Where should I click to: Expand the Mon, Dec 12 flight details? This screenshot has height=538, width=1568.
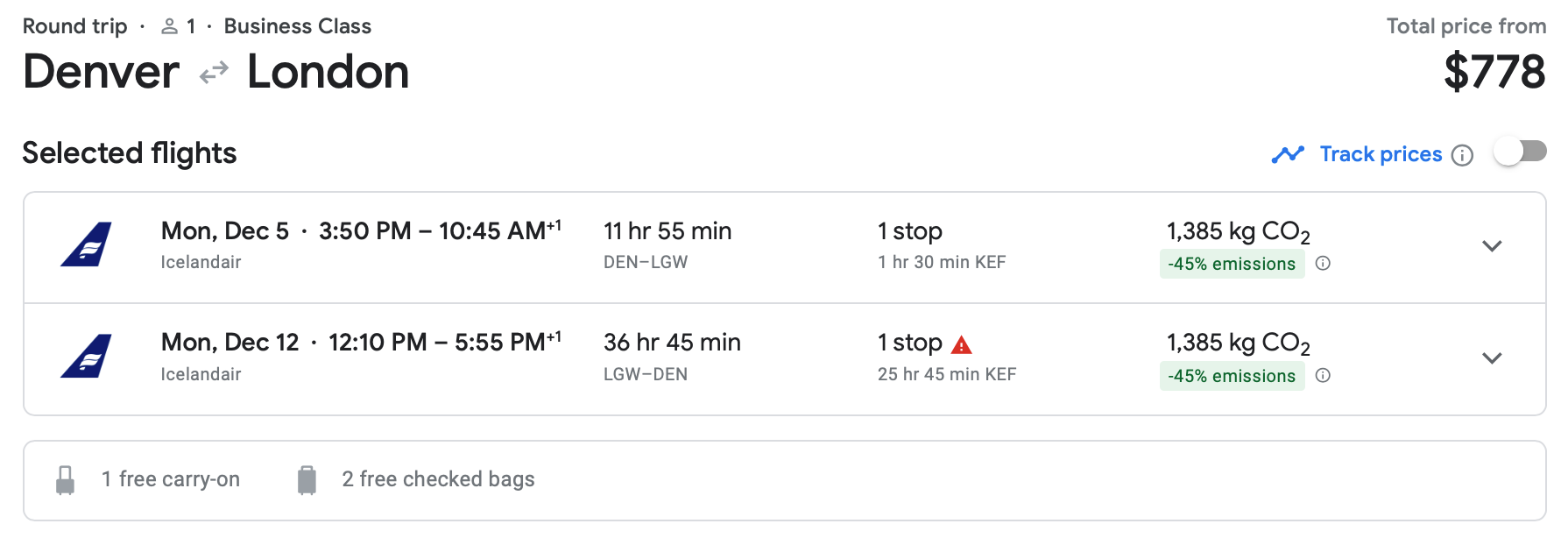(1491, 357)
